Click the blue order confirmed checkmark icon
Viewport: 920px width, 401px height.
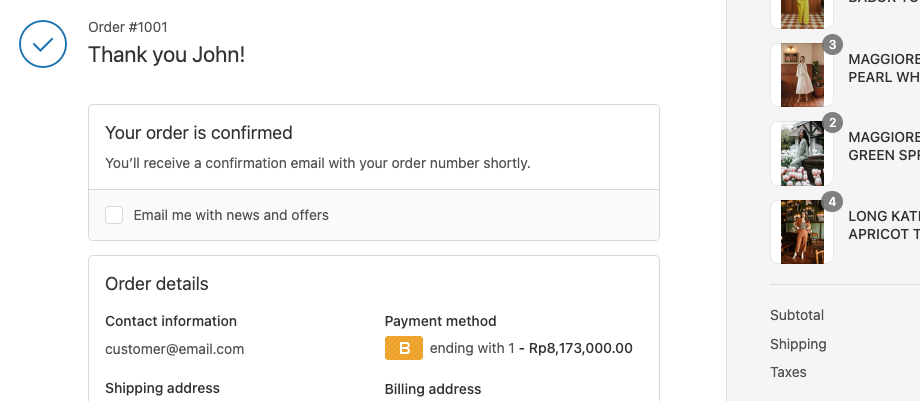click(43, 44)
